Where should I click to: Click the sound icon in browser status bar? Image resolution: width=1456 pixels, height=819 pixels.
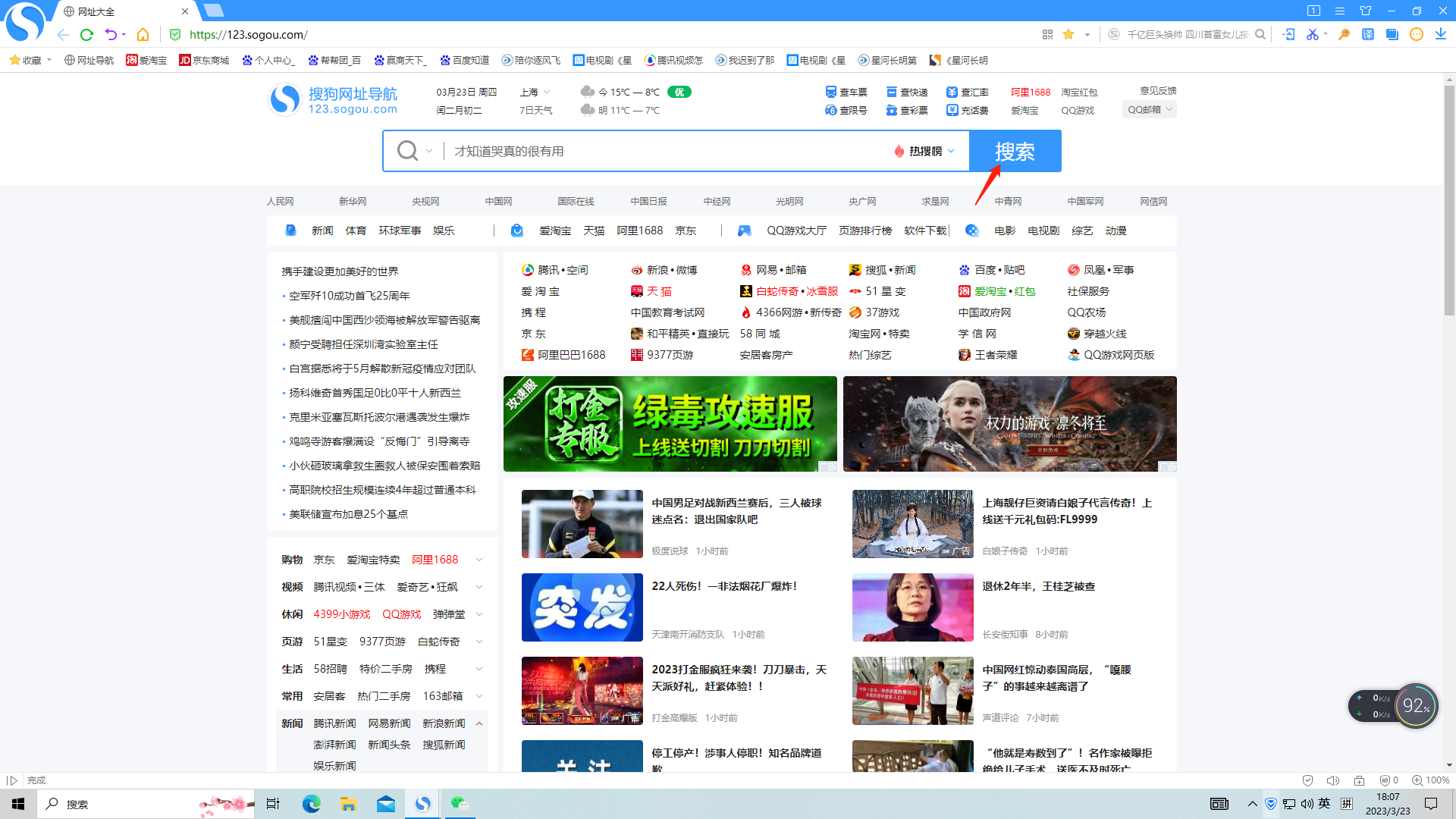click(1333, 780)
